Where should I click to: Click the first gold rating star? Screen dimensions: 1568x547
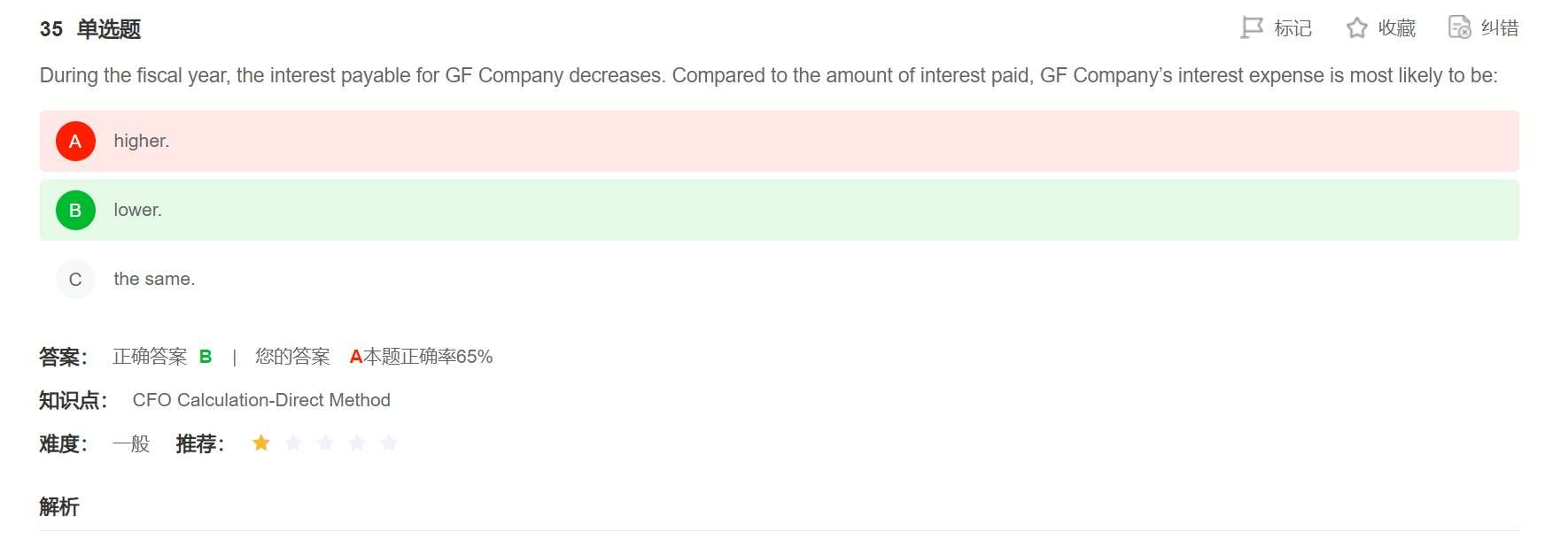coord(260,443)
